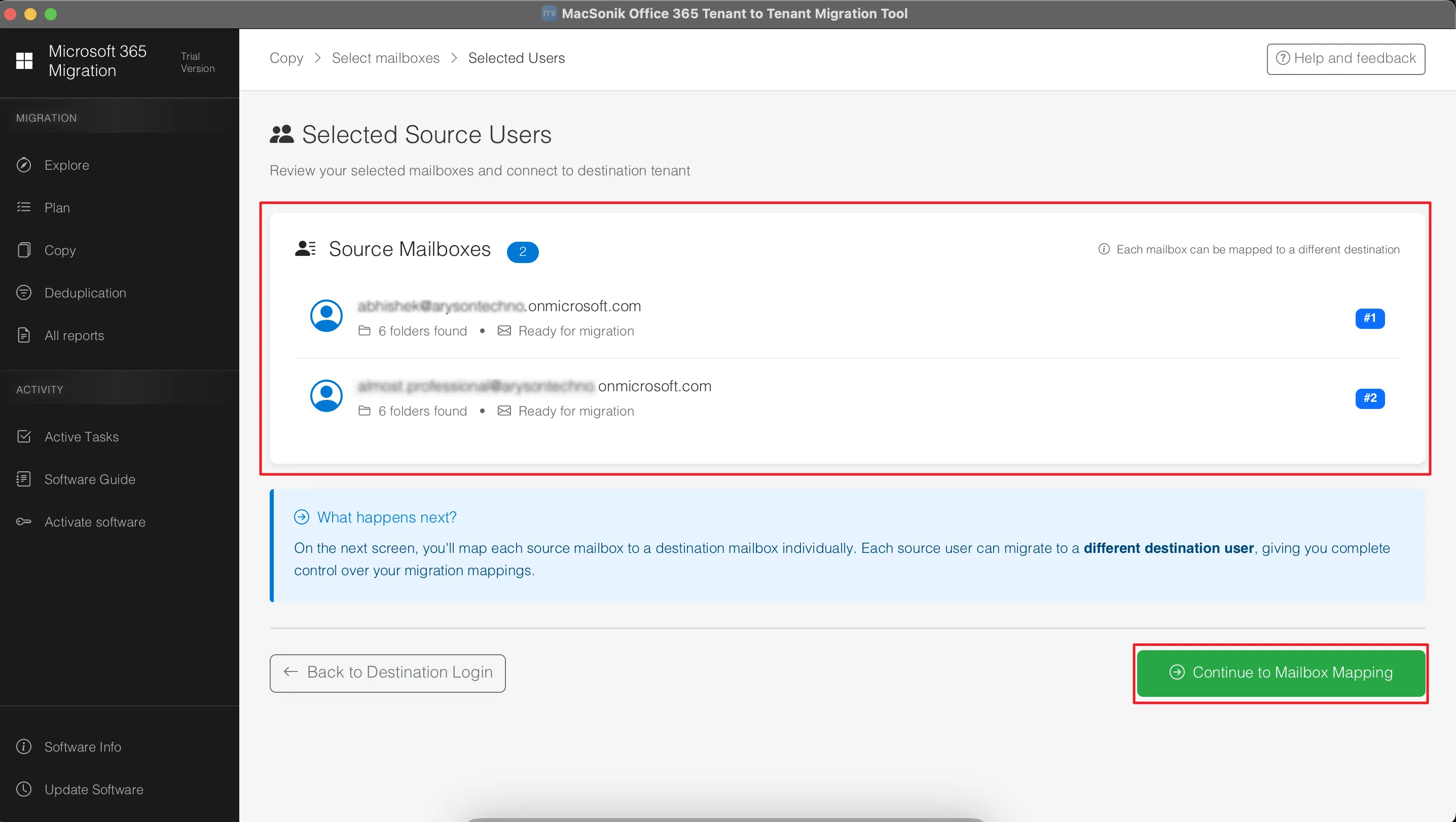Click the Deduplication icon
The height and width of the screenshot is (822, 1456).
(x=24, y=292)
